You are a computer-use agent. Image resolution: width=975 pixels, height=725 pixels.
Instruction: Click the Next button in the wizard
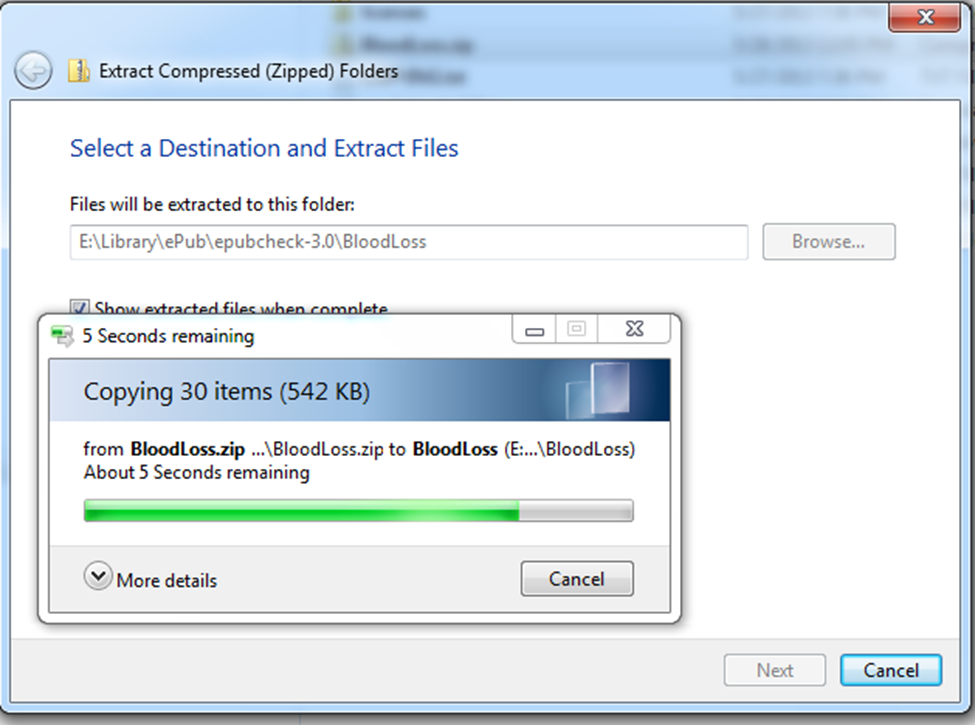(x=775, y=670)
